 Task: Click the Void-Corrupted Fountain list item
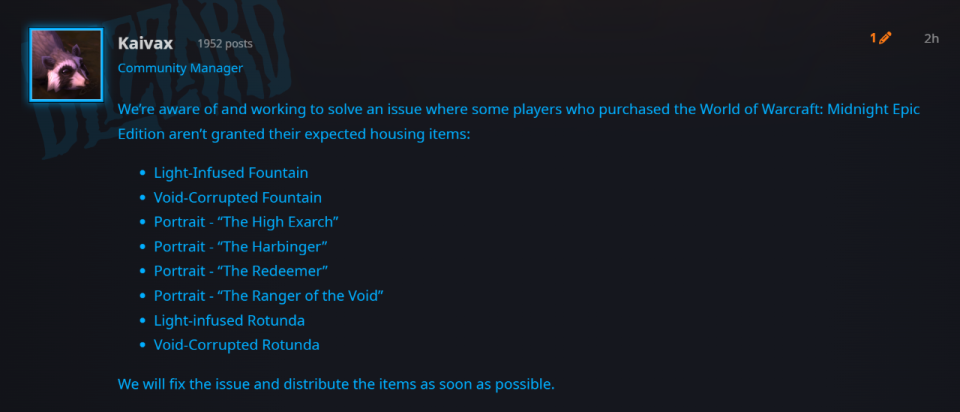click(x=237, y=198)
